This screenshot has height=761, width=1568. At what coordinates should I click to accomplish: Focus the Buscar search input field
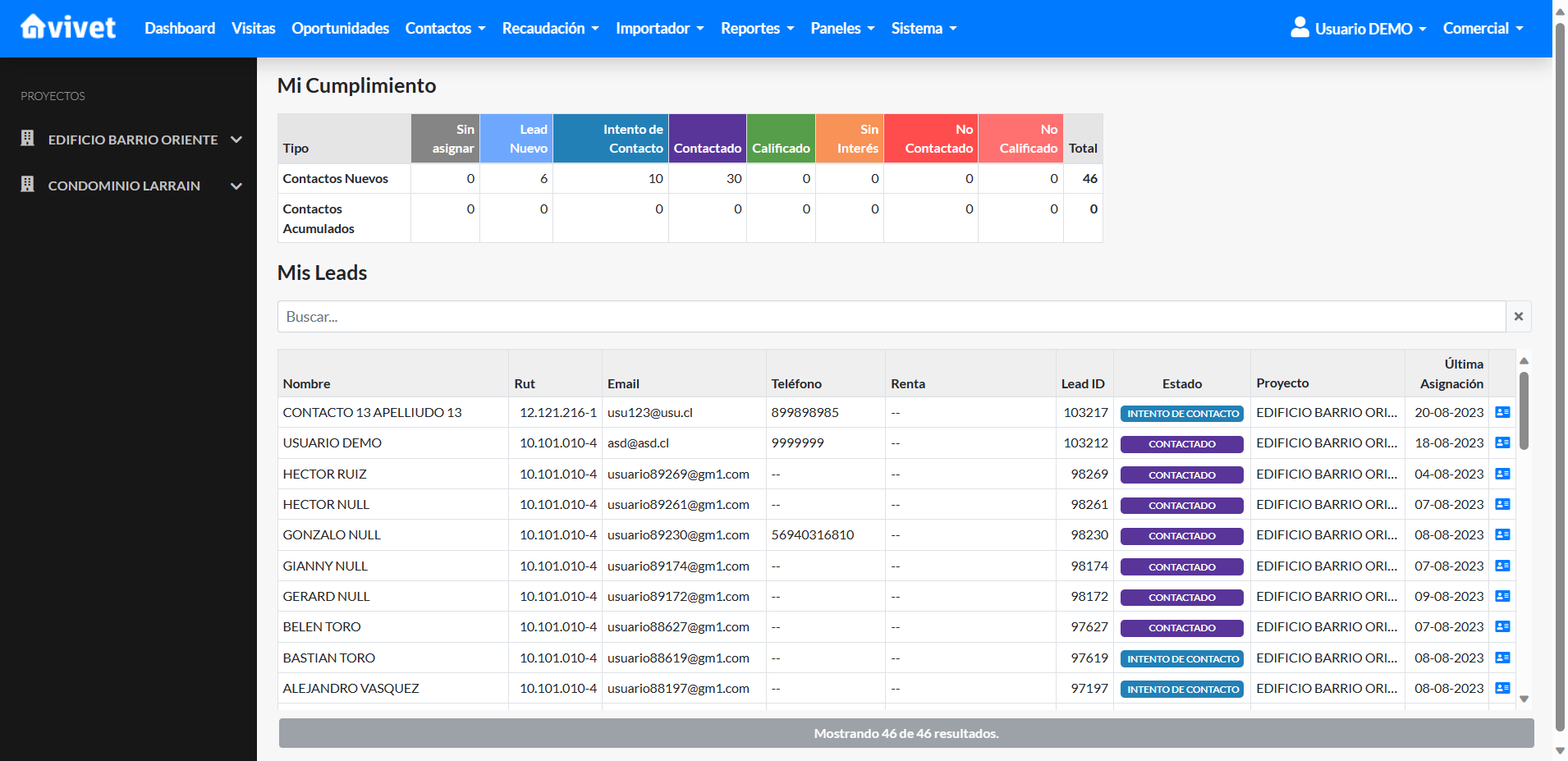pyautogui.click(x=891, y=317)
